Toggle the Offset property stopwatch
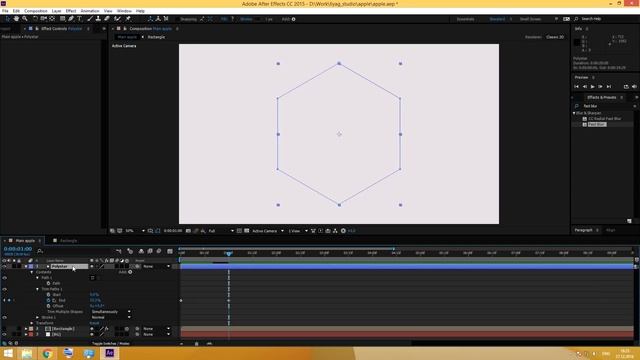Viewport: 640px width, 360px height. coord(49,306)
